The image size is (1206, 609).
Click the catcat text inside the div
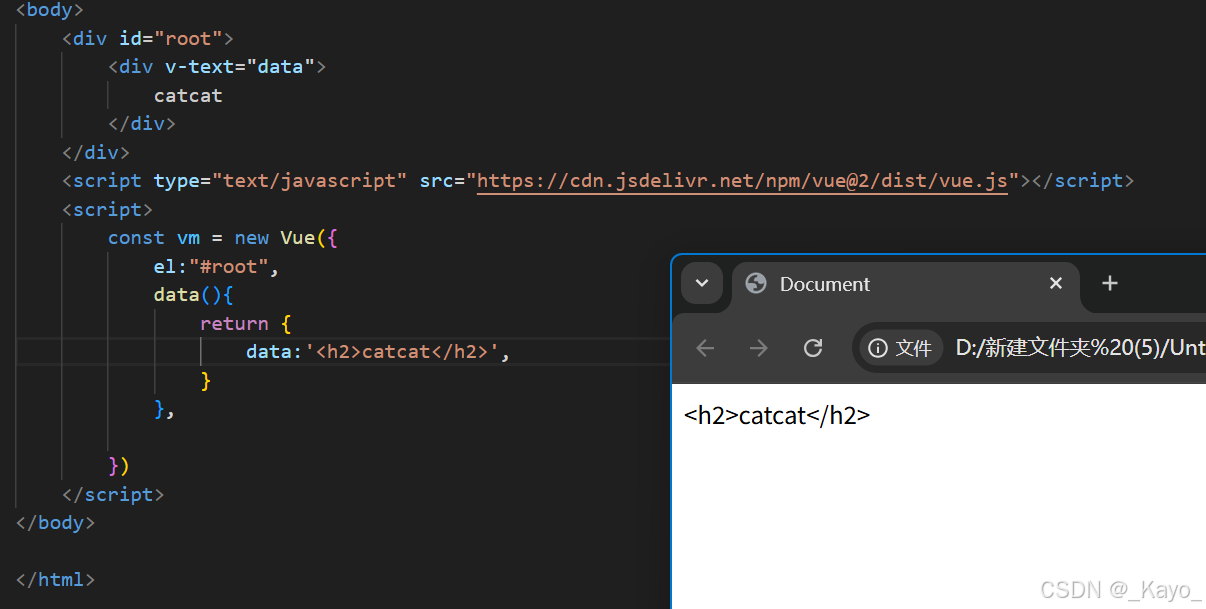coord(188,96)
